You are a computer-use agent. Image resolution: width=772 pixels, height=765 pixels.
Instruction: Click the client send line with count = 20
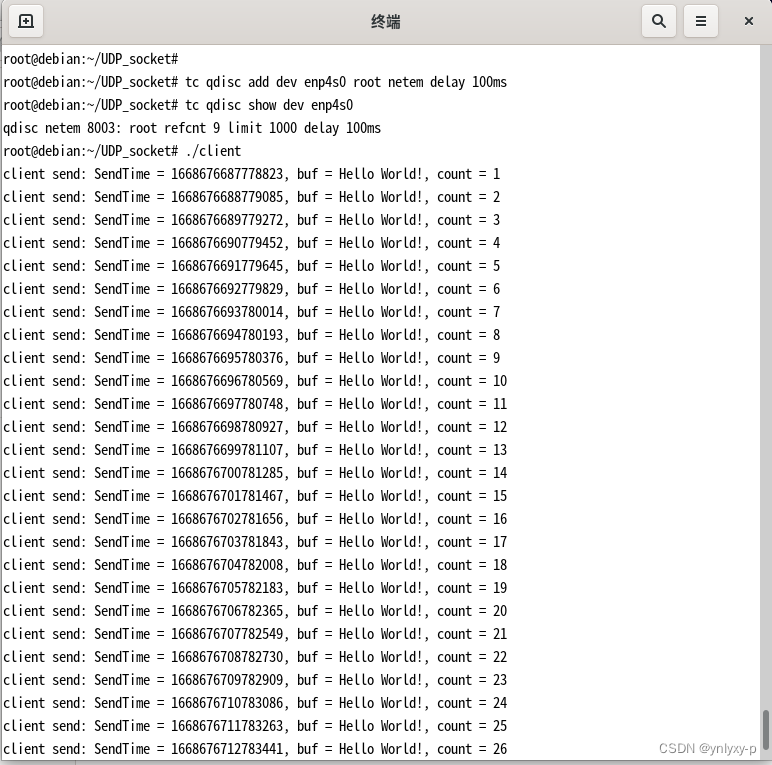tap(255, 611)
